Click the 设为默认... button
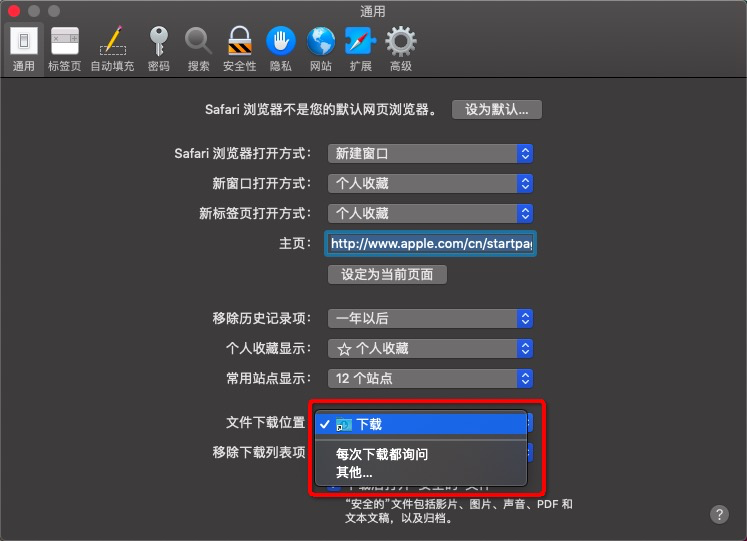Viewport: 747px width, 541px height. (x=496, y=110)
